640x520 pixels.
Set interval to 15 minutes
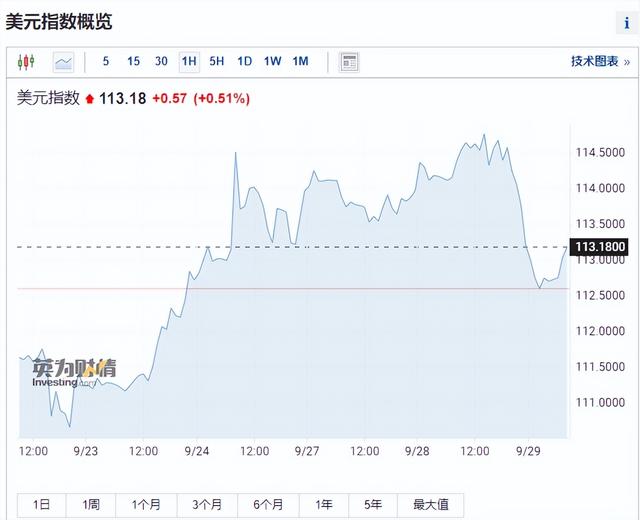pyautogui.click(x=133, y=62)
